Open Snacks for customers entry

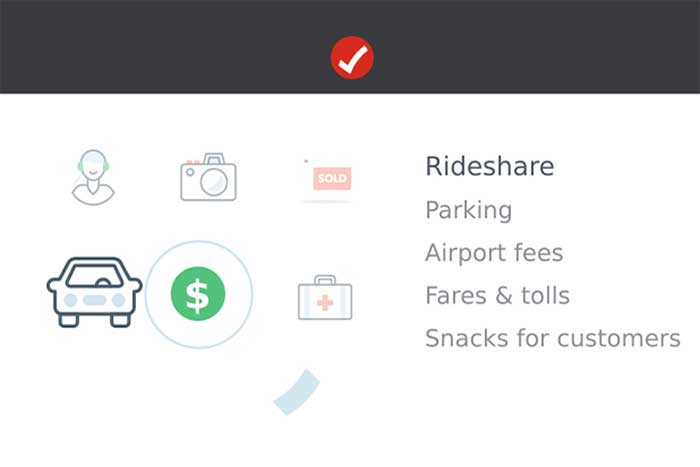tap(553, 338)
